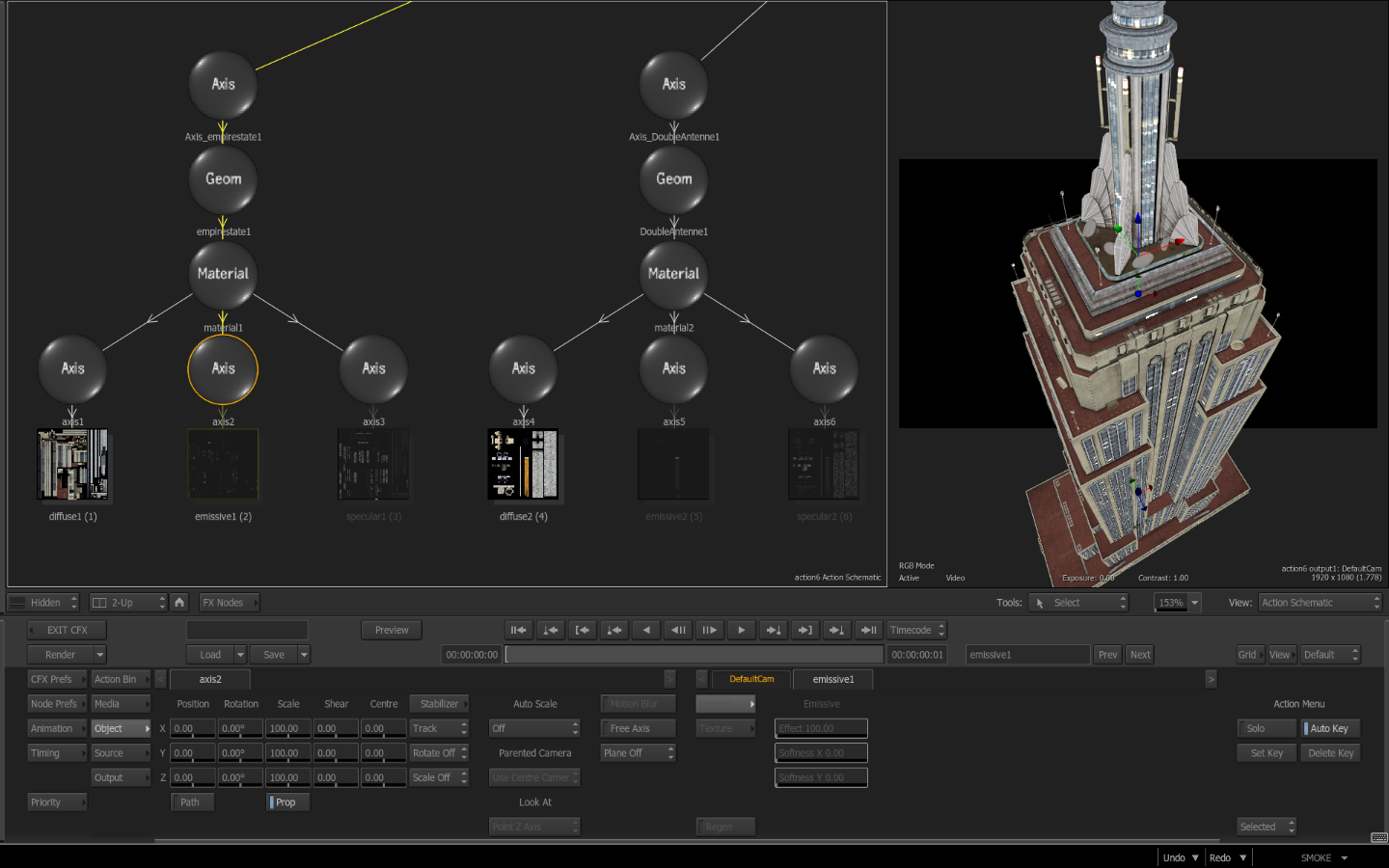1389x868 pixels.
Task: Open the Media menu
Action: tap(121, 704)
